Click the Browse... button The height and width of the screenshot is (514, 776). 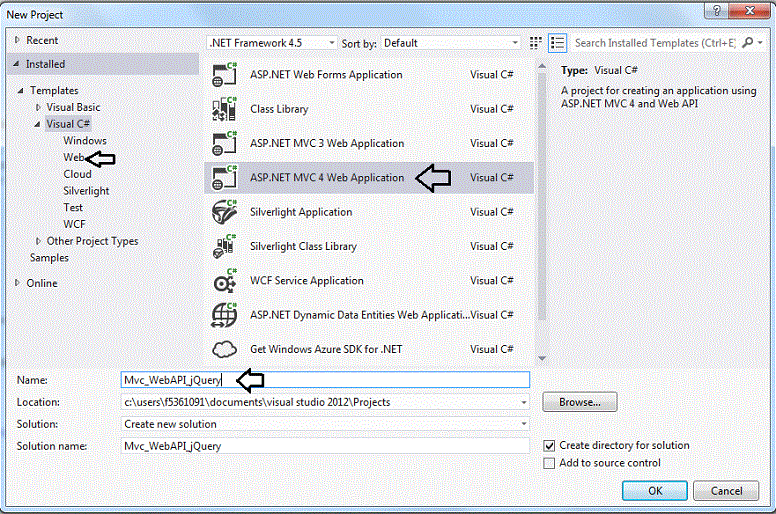pos(580,402)
